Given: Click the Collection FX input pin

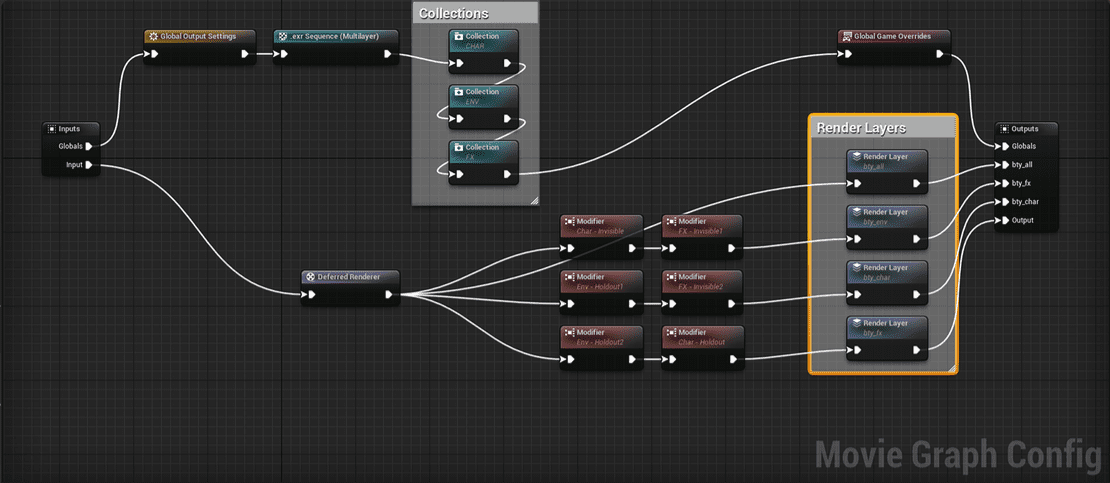Looking at the screenshot, I should coord(459,174).
